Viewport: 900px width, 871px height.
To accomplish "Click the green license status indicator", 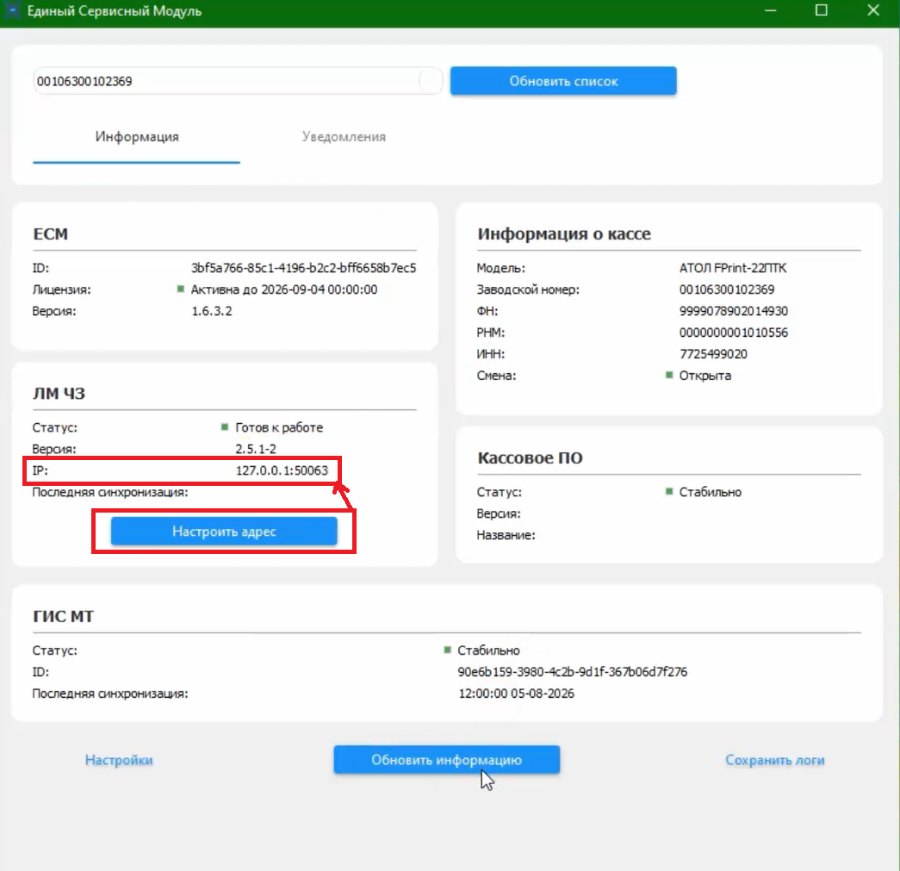I will 181,289.
